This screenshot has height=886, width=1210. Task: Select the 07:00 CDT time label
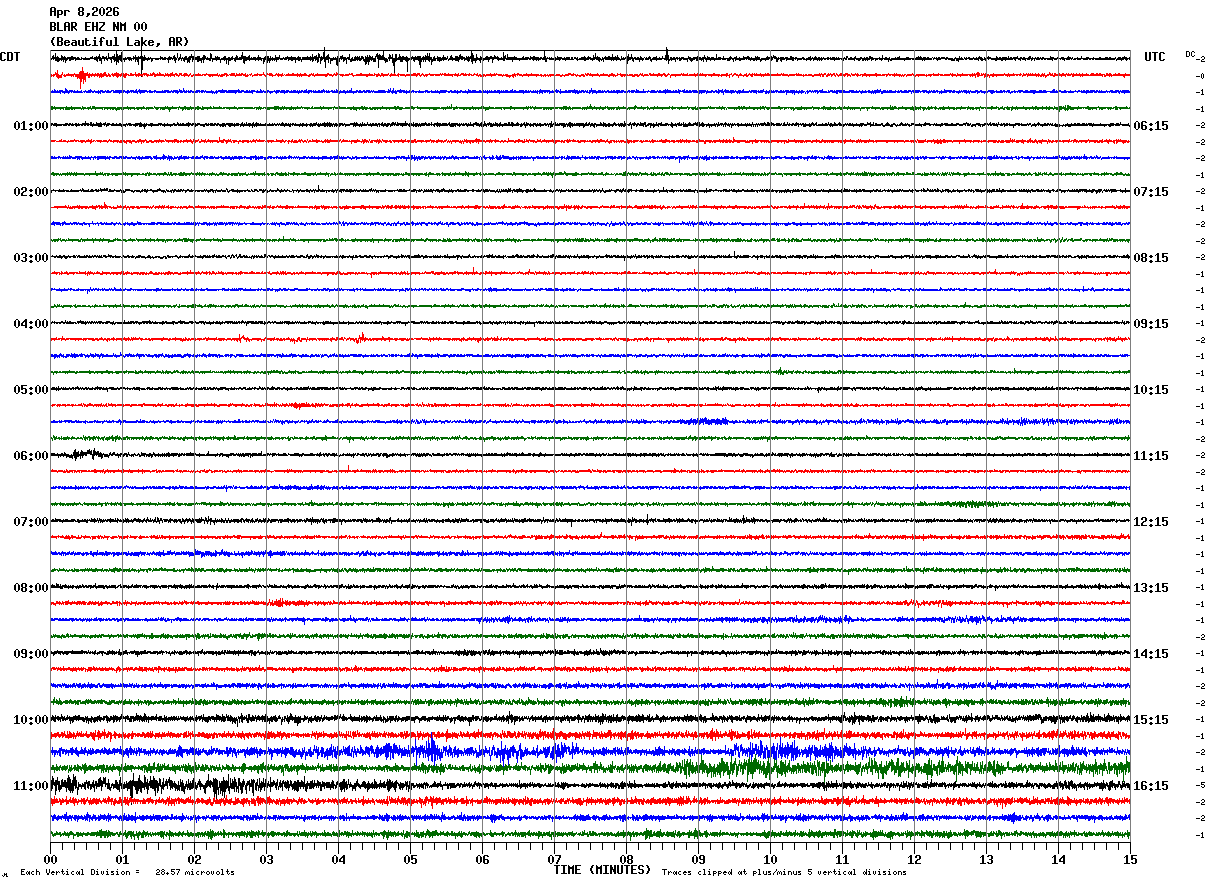(x=31, y=522)
